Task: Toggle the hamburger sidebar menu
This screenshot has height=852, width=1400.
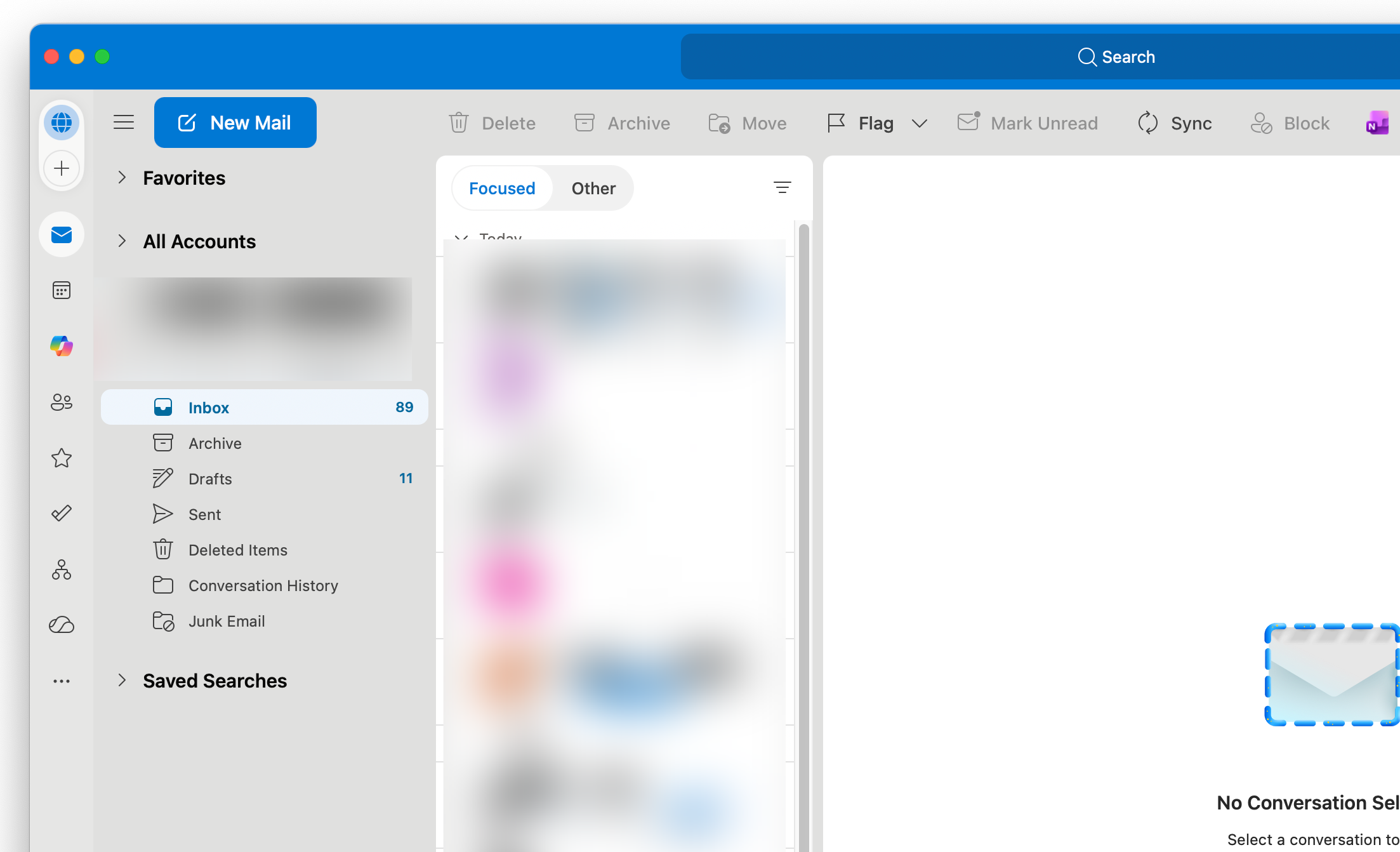Action: [124, 123]
